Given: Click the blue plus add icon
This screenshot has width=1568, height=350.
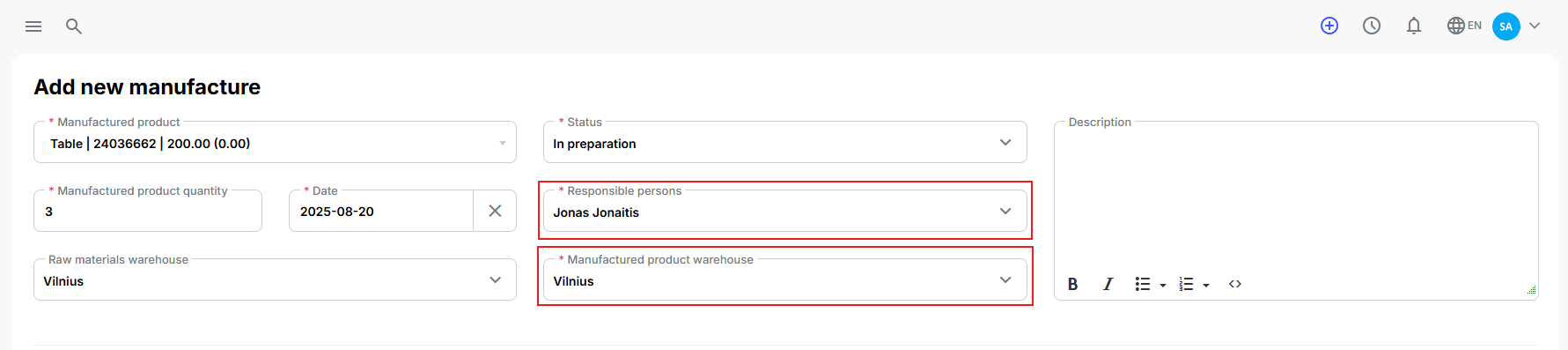Looking at the screenshot, I should [x=1329, y=26].
